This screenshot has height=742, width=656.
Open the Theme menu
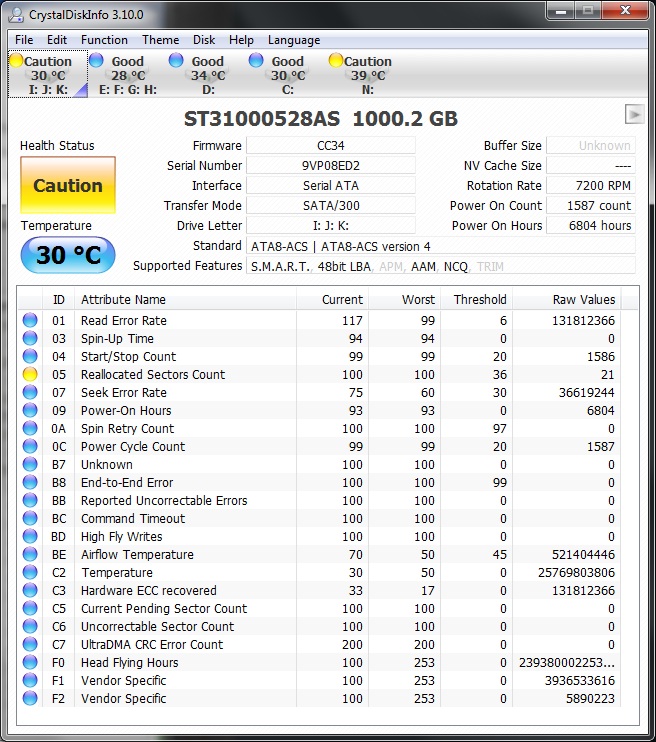pyautogui.click(x=160, y=40)
